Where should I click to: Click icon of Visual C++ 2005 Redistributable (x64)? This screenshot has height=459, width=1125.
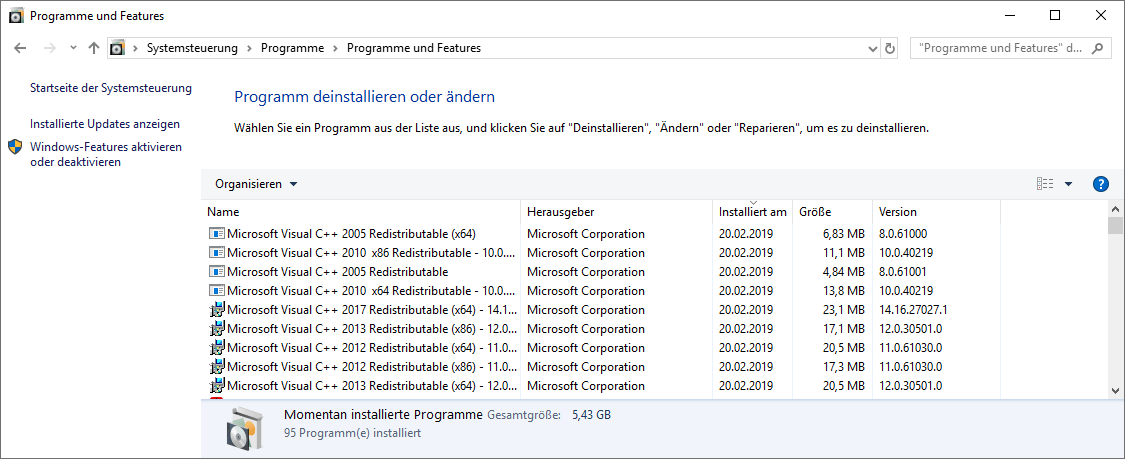point(217,234)
